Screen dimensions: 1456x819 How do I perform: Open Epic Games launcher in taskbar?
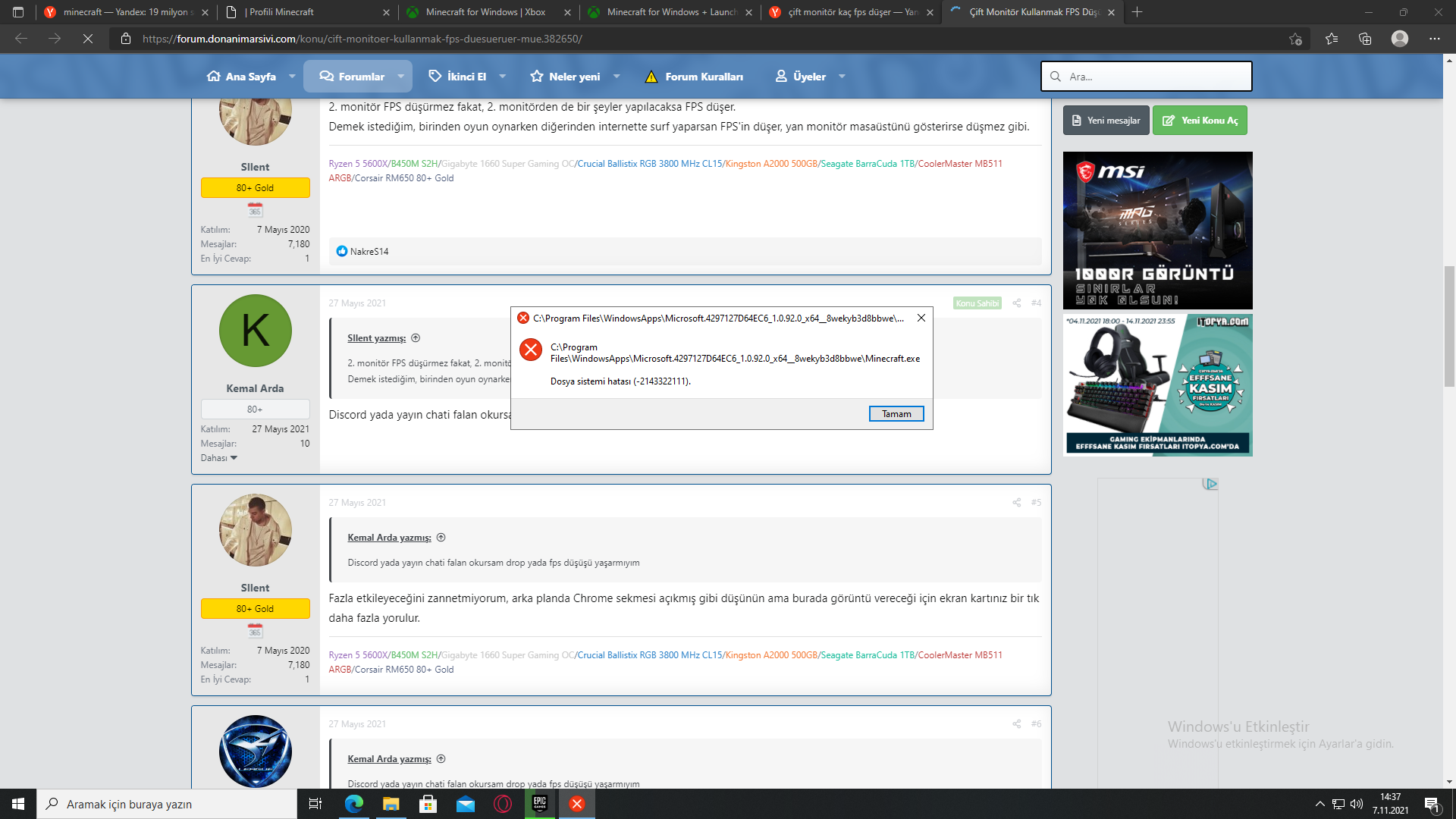[540, 804]
